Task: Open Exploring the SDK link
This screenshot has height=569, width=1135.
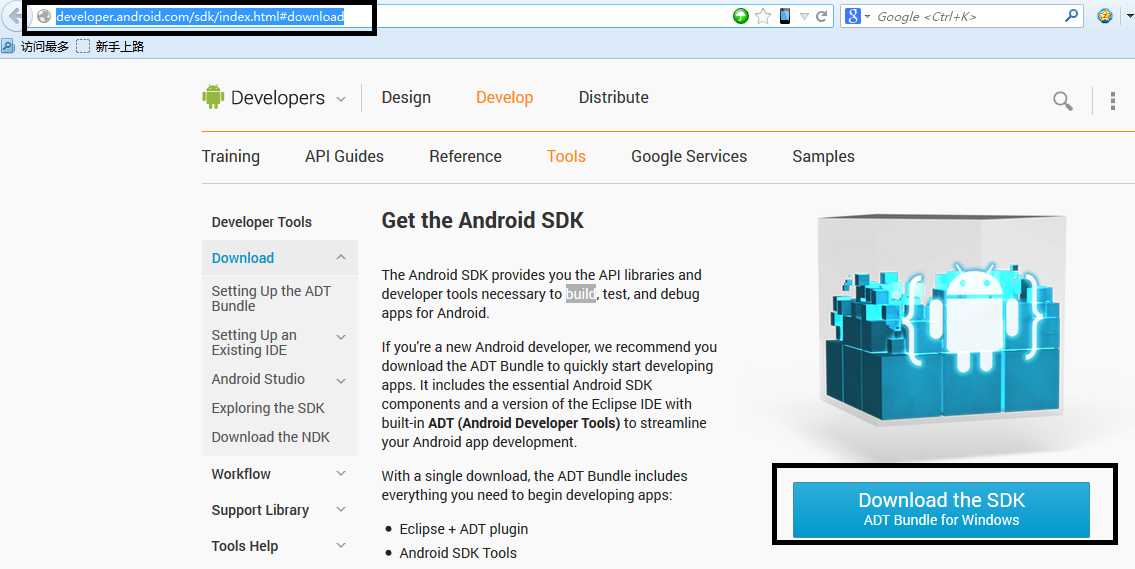Action: (268, 408)
